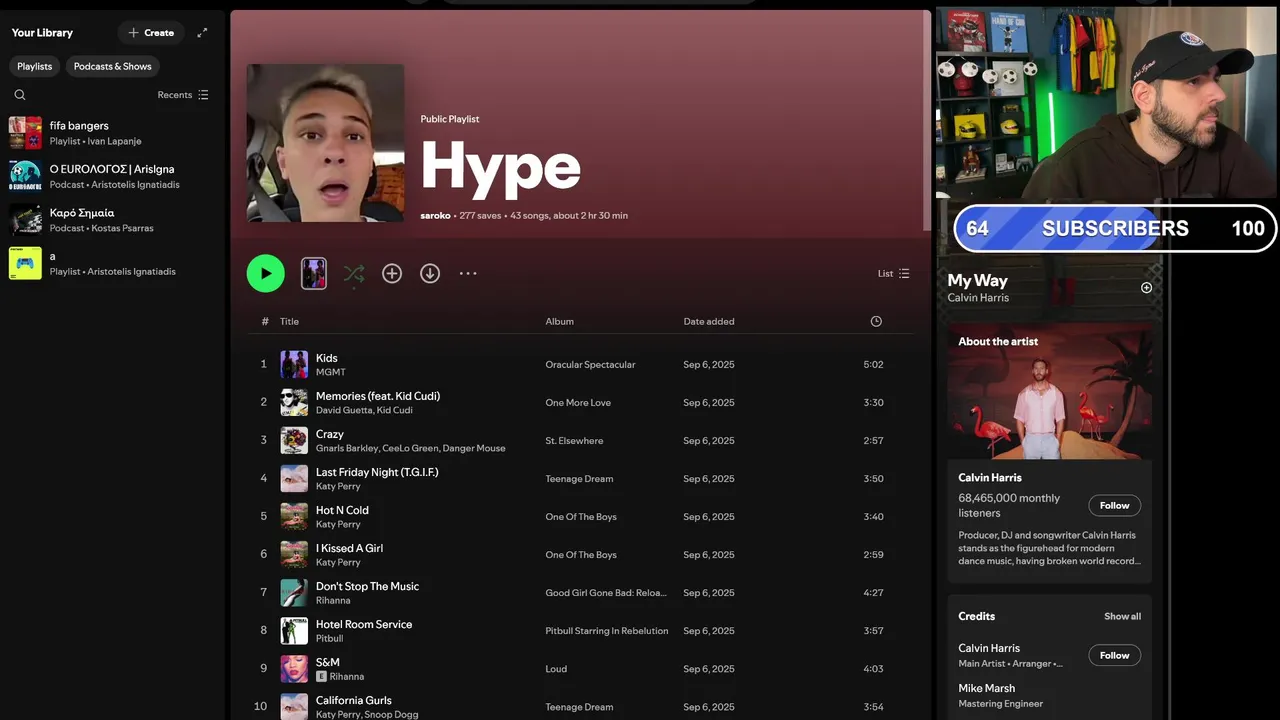
Task: Sort tracks by Date added column
Action: click(709, 321)
